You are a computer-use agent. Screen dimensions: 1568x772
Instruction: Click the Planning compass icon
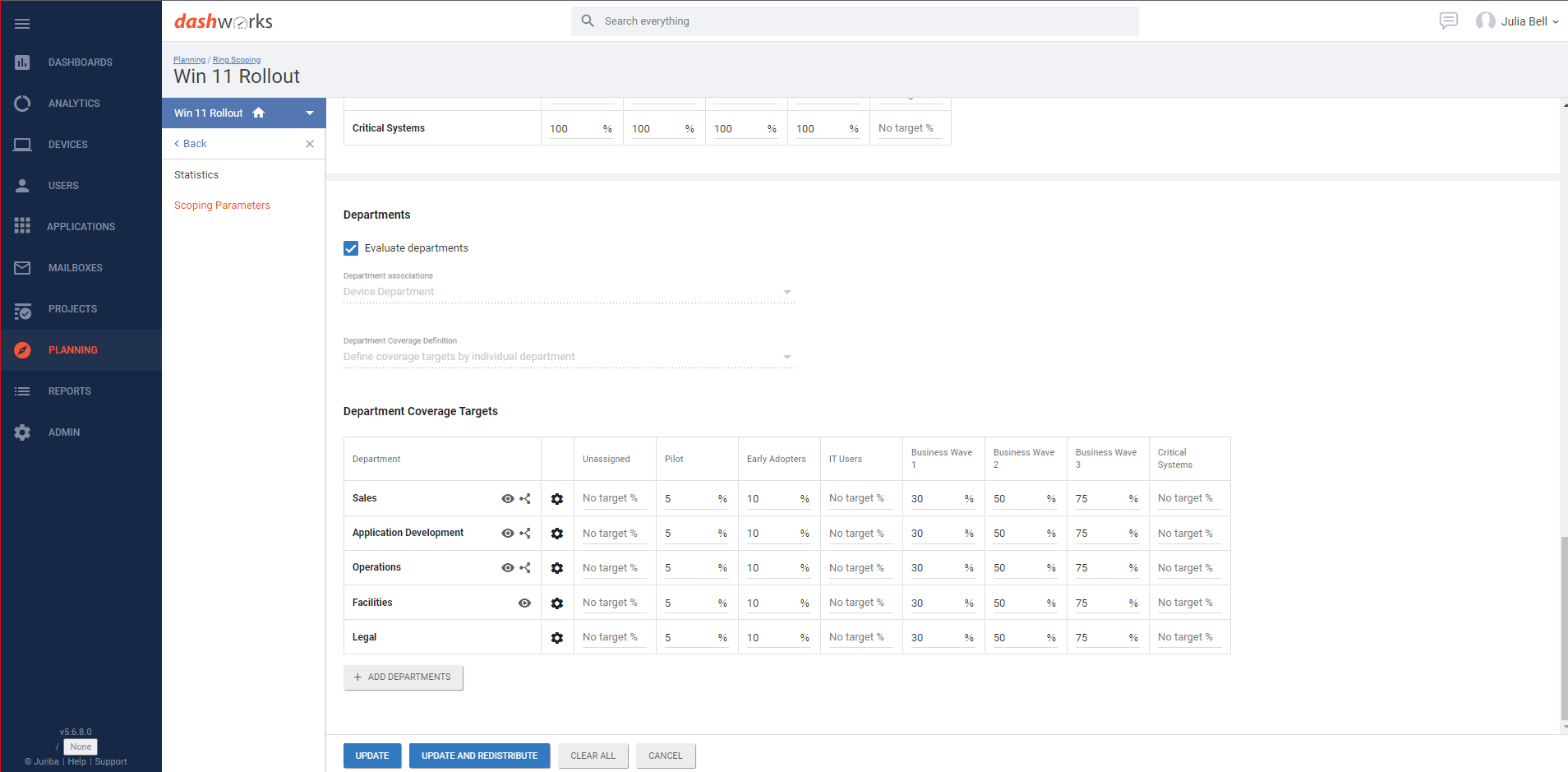click(x=22, y=350)
